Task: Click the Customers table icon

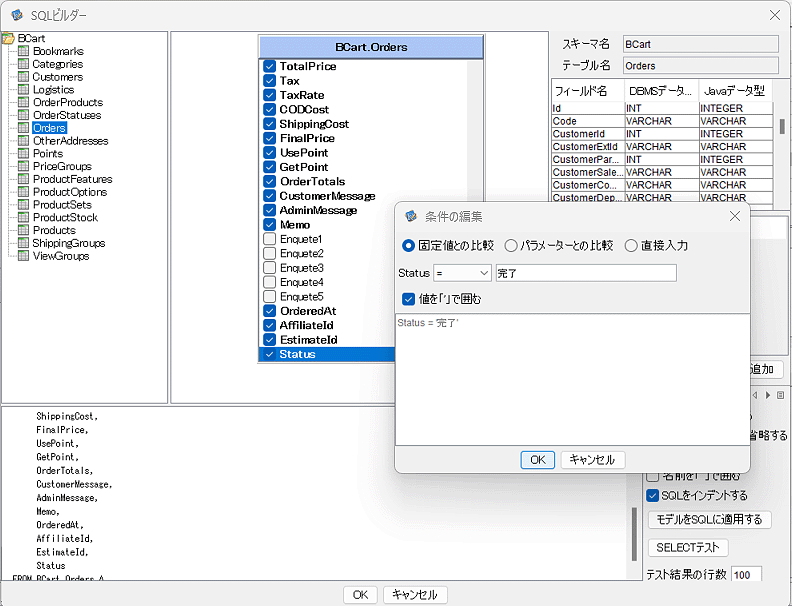Action: (23, 76)
